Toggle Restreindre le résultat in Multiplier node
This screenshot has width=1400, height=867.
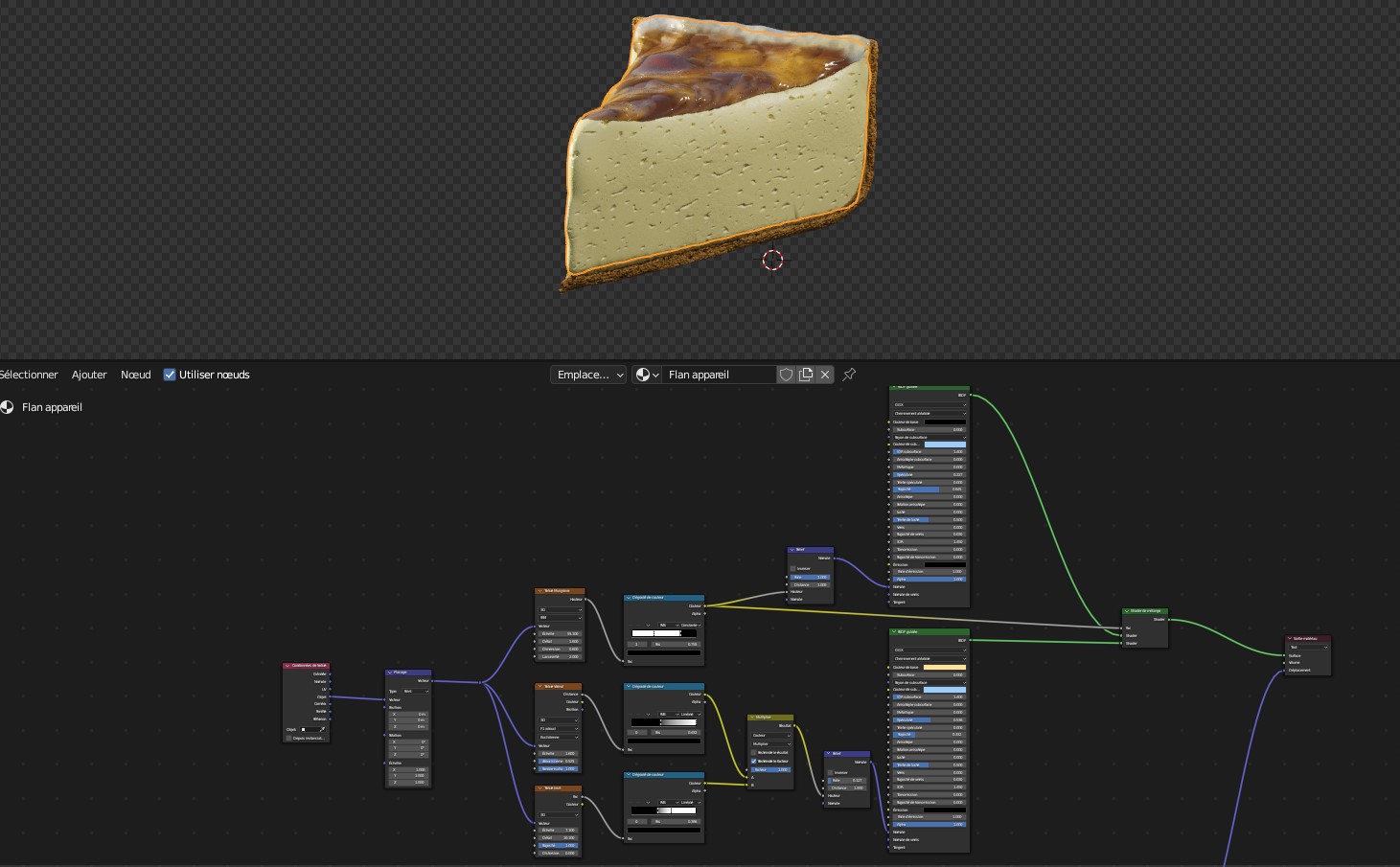tap(754, 753)
